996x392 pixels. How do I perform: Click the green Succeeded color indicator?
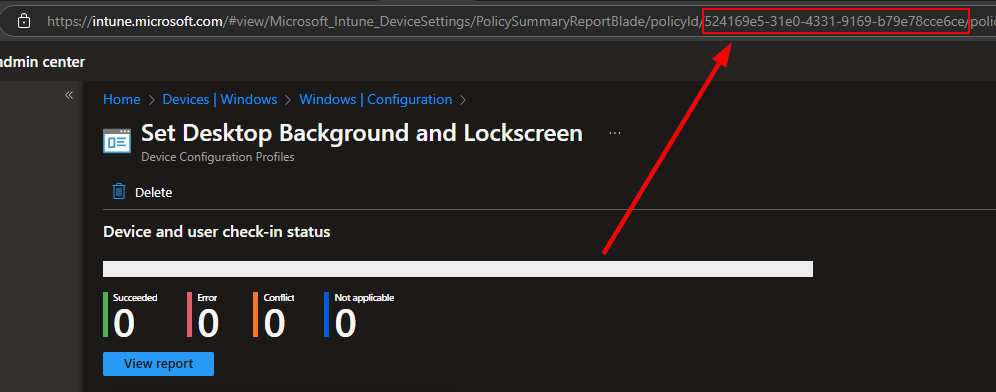coord(105,314)
